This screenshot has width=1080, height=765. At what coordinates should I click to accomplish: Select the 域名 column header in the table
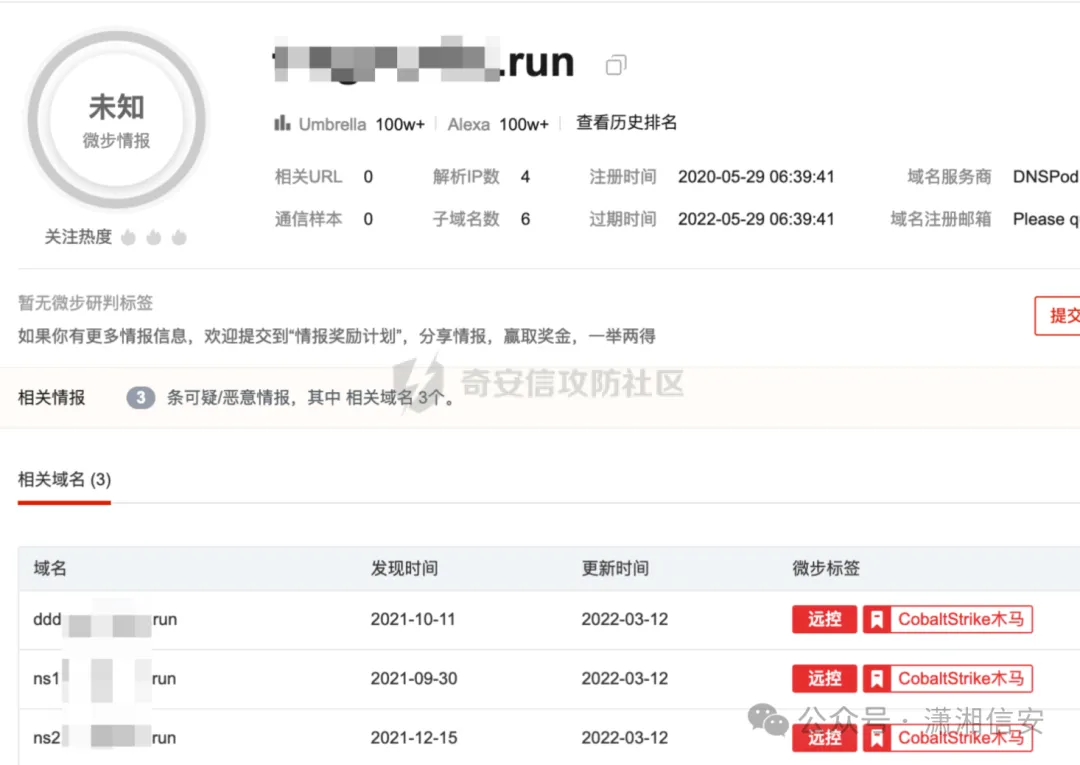(48, 568)
